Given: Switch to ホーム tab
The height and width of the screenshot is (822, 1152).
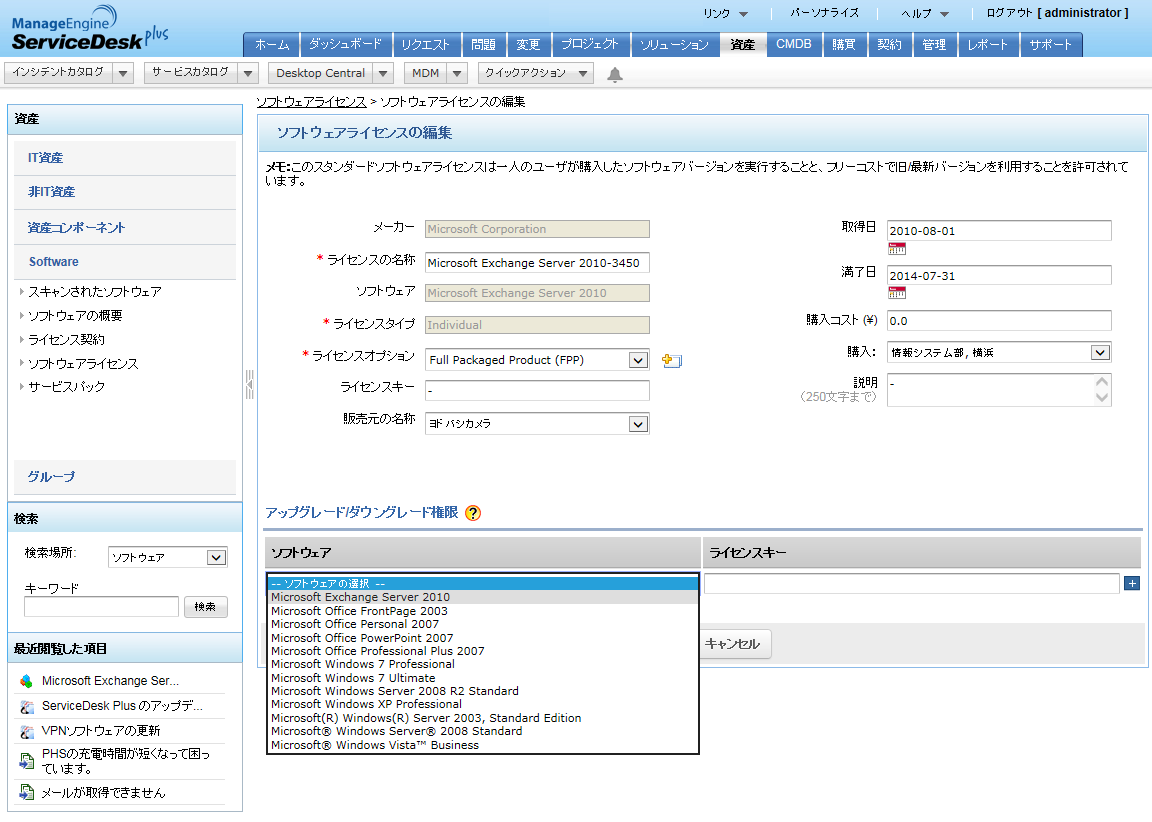Looking at the screenshot, I should click(272, 45).
